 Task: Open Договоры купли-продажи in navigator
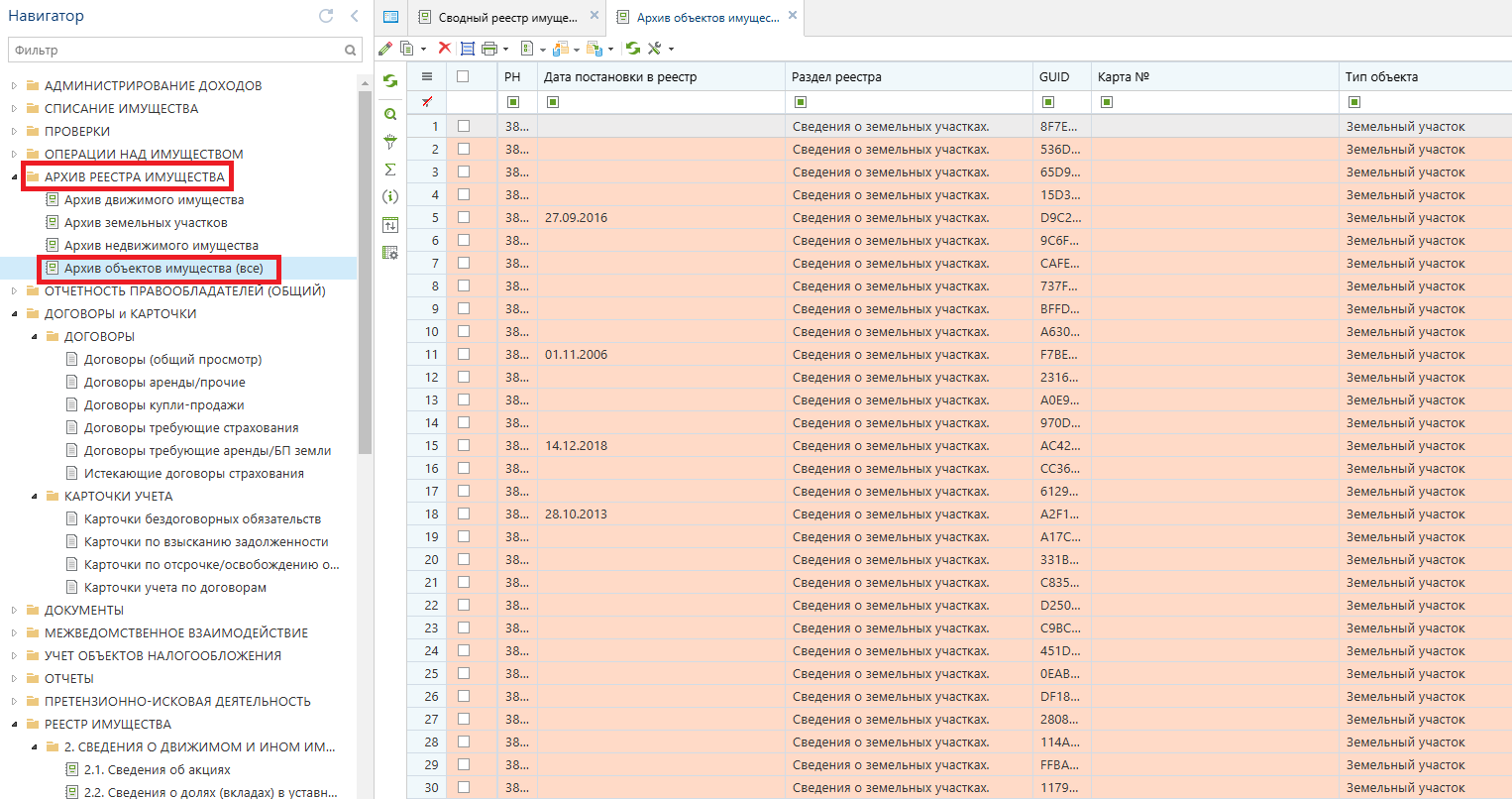tap(163, 404)
